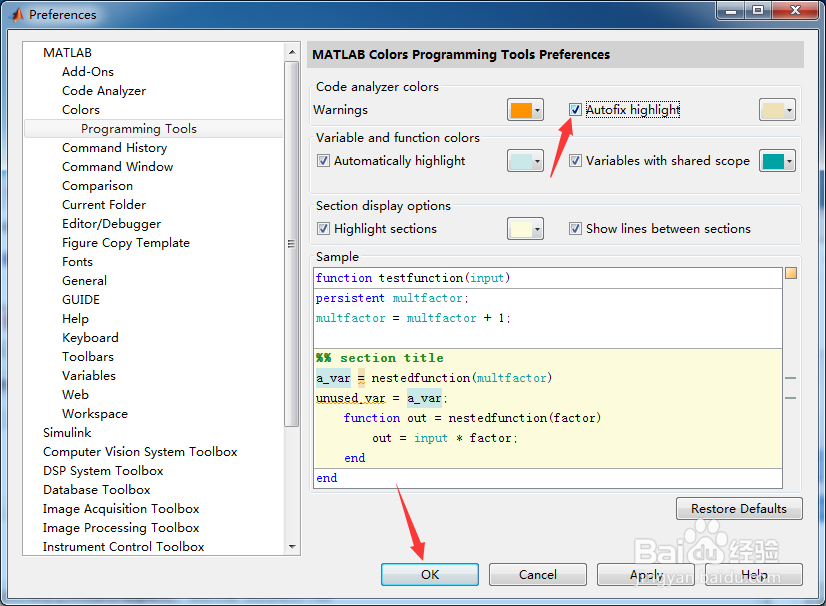Open Help preferences in tree
This screenshot has height=606, width=826.
pyautogui.click(x=75, y=318)
